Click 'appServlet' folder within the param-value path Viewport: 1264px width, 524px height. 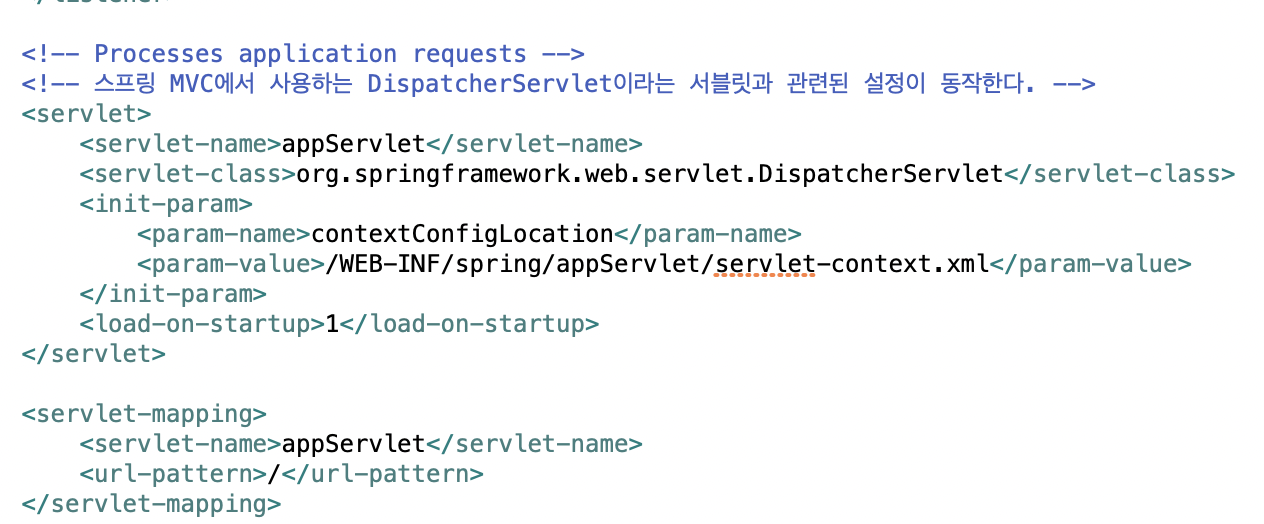(628, 264)
